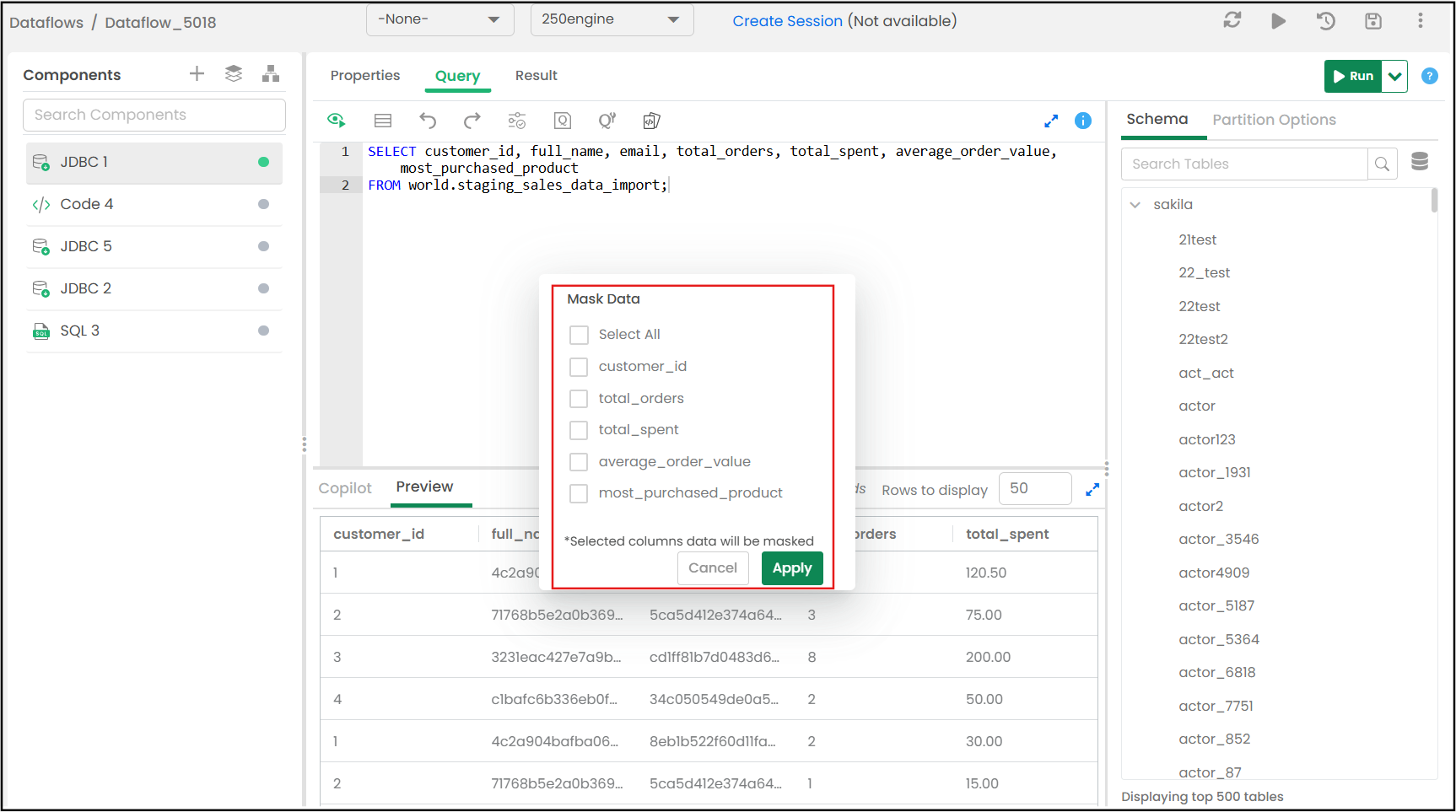Collapse the sakila schema tree
Image resolution: width=1456 pixels, height=812 pixels.
point(1135,205)
